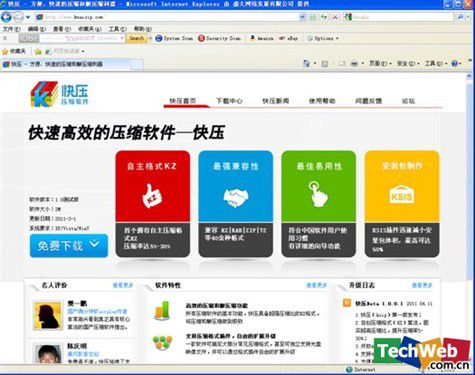Click 查看更多 link in 升级日志 section
The width and height of the screenshot is (475, 375).
tap(422, 285)
